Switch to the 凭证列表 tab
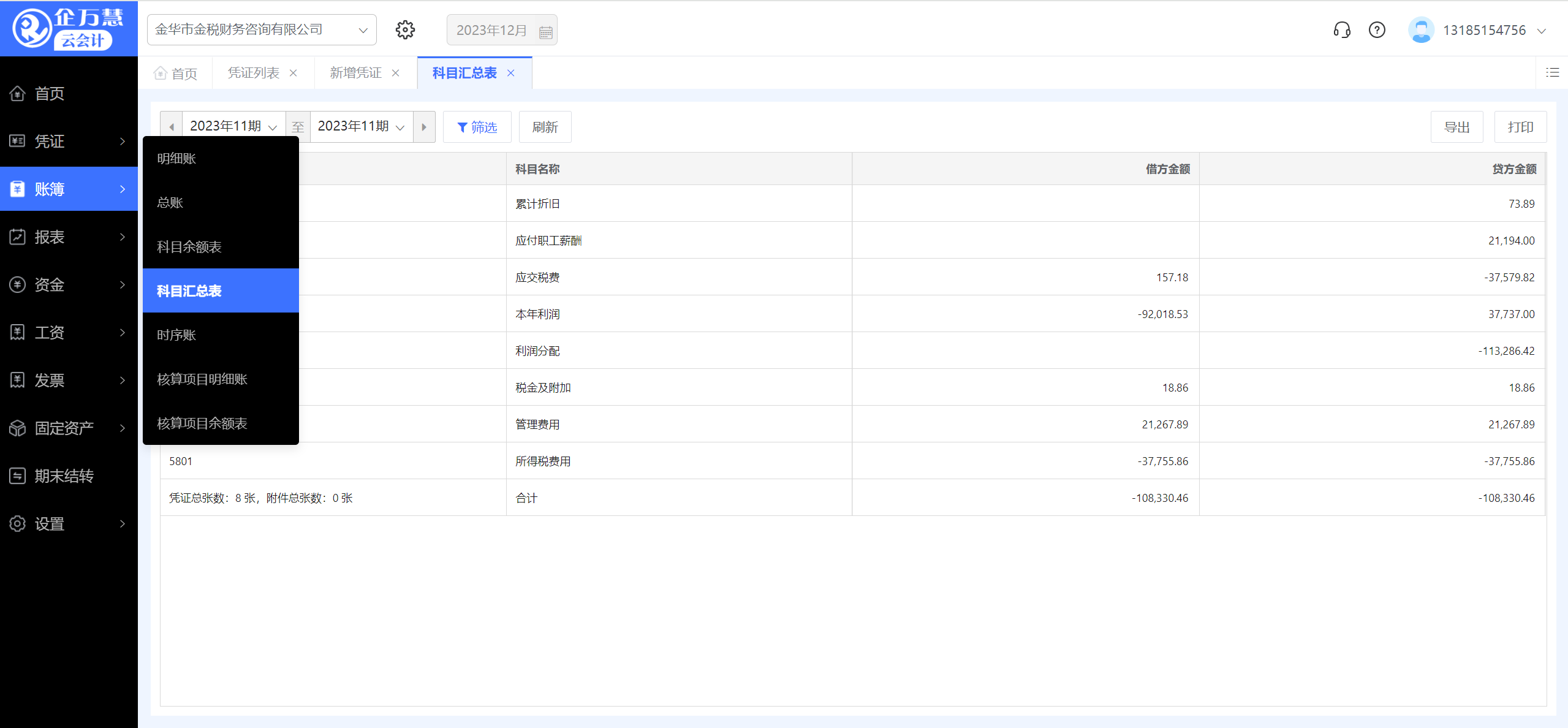 (254, 73)
